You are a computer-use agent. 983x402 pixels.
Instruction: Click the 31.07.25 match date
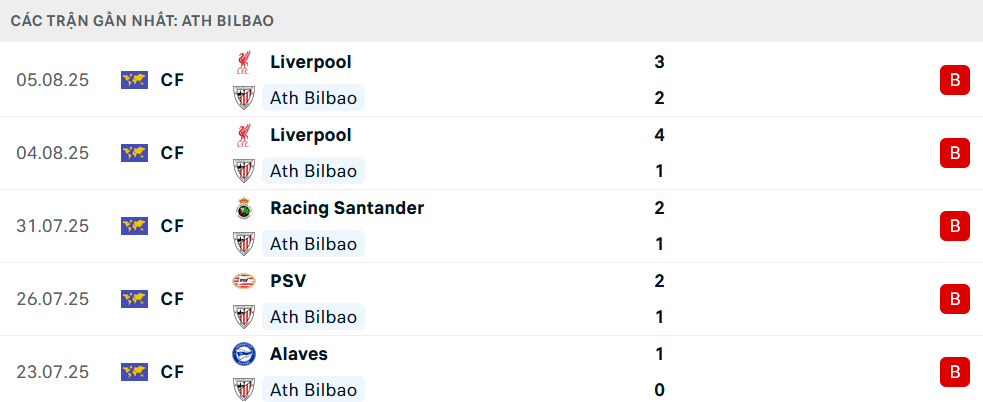click(x=53, y=226)
